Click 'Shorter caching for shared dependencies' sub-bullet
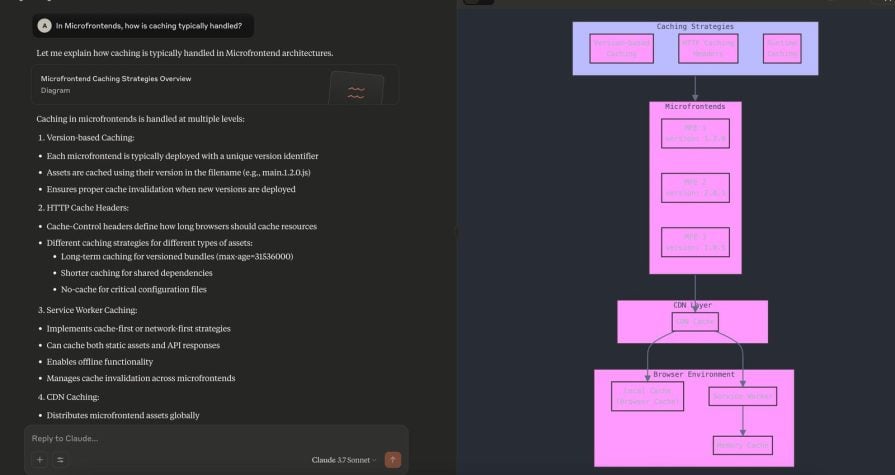The image size is (895, 475). pos(136,273)
